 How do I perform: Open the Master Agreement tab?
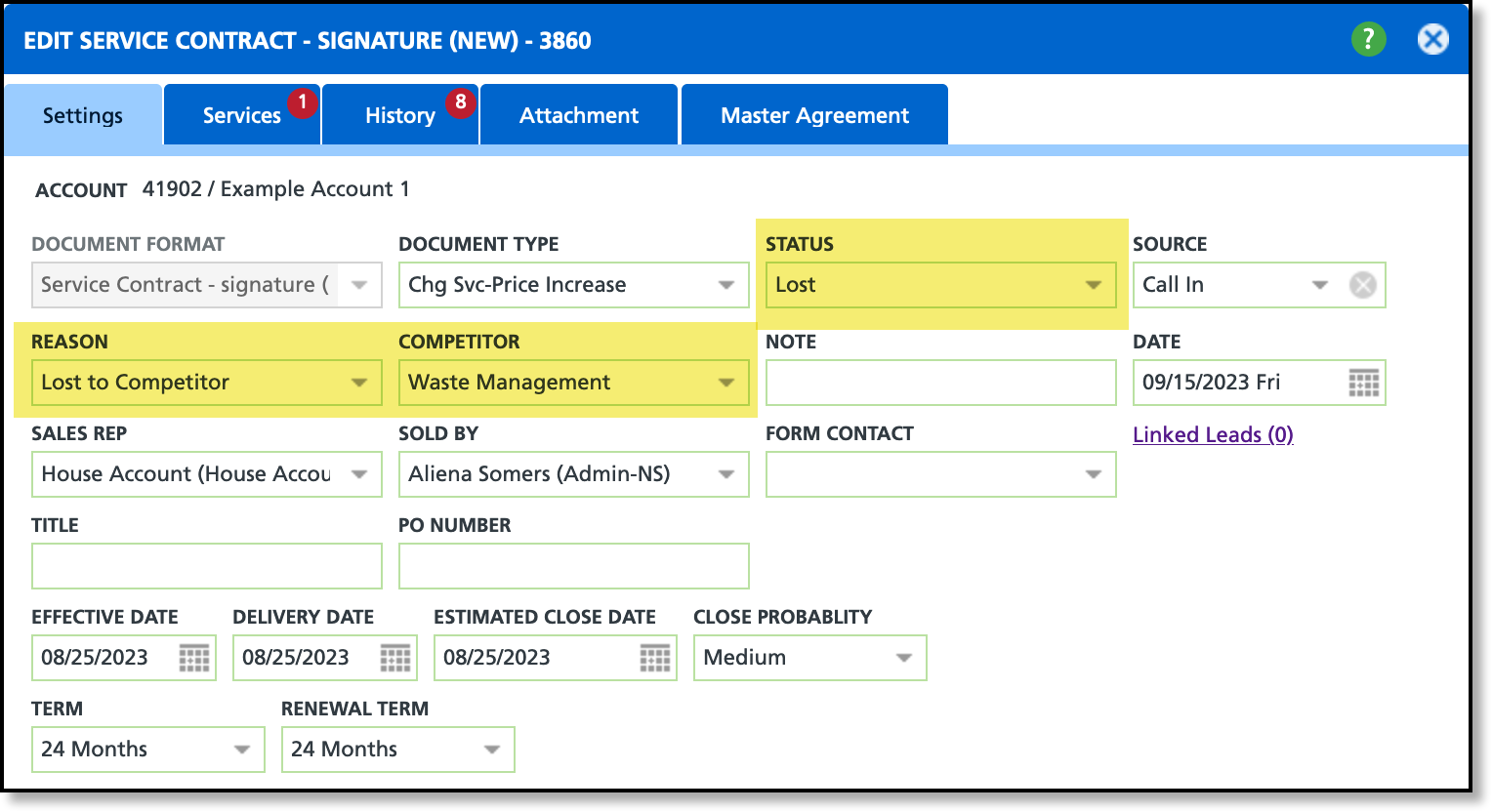click(814, 115)
